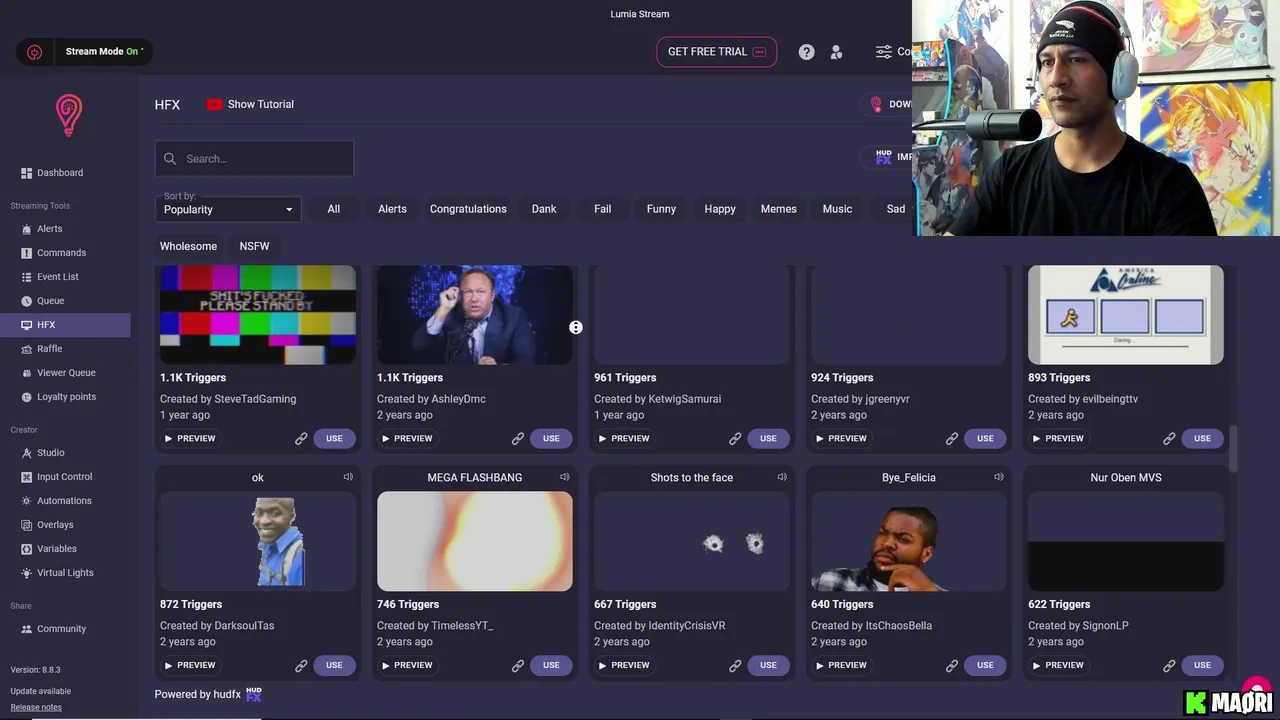
Task: Filter by Wholesome category
Action: [188, 246]
